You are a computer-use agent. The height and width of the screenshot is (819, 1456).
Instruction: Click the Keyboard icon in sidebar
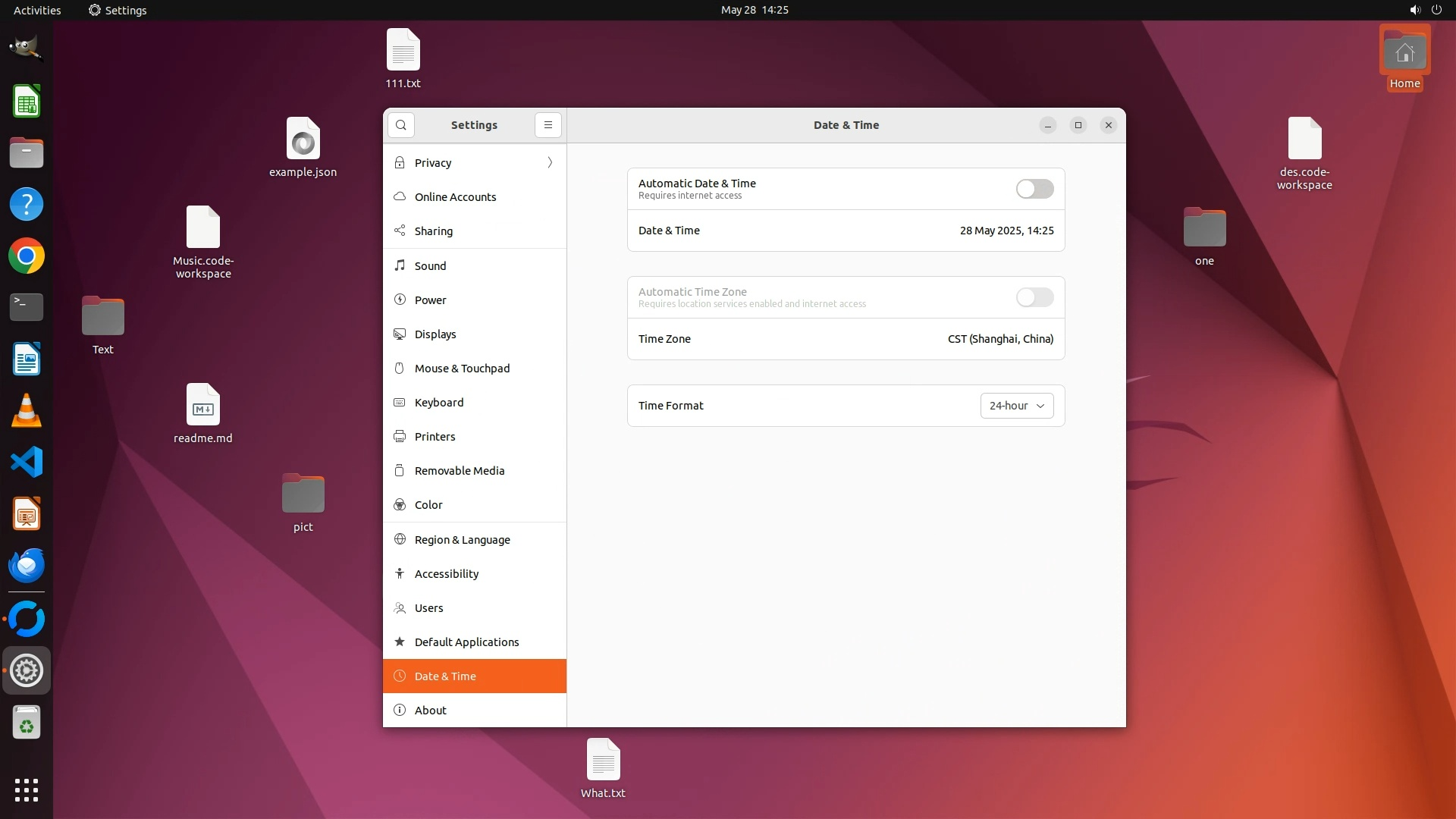coord(400,403)
